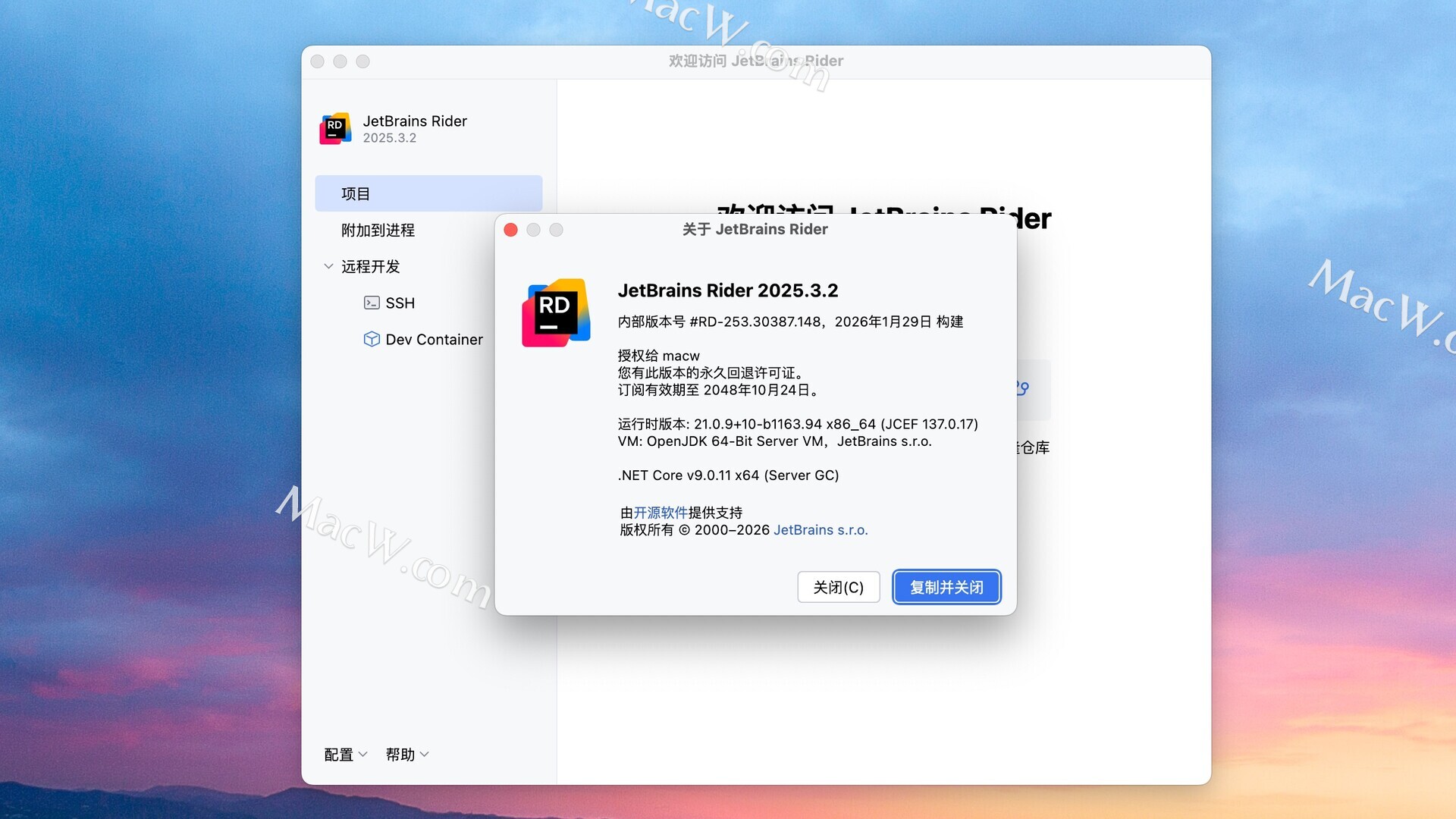
Task: Click the 关于 JetBrains Rider title bar
Action: (x=755, y=229)
